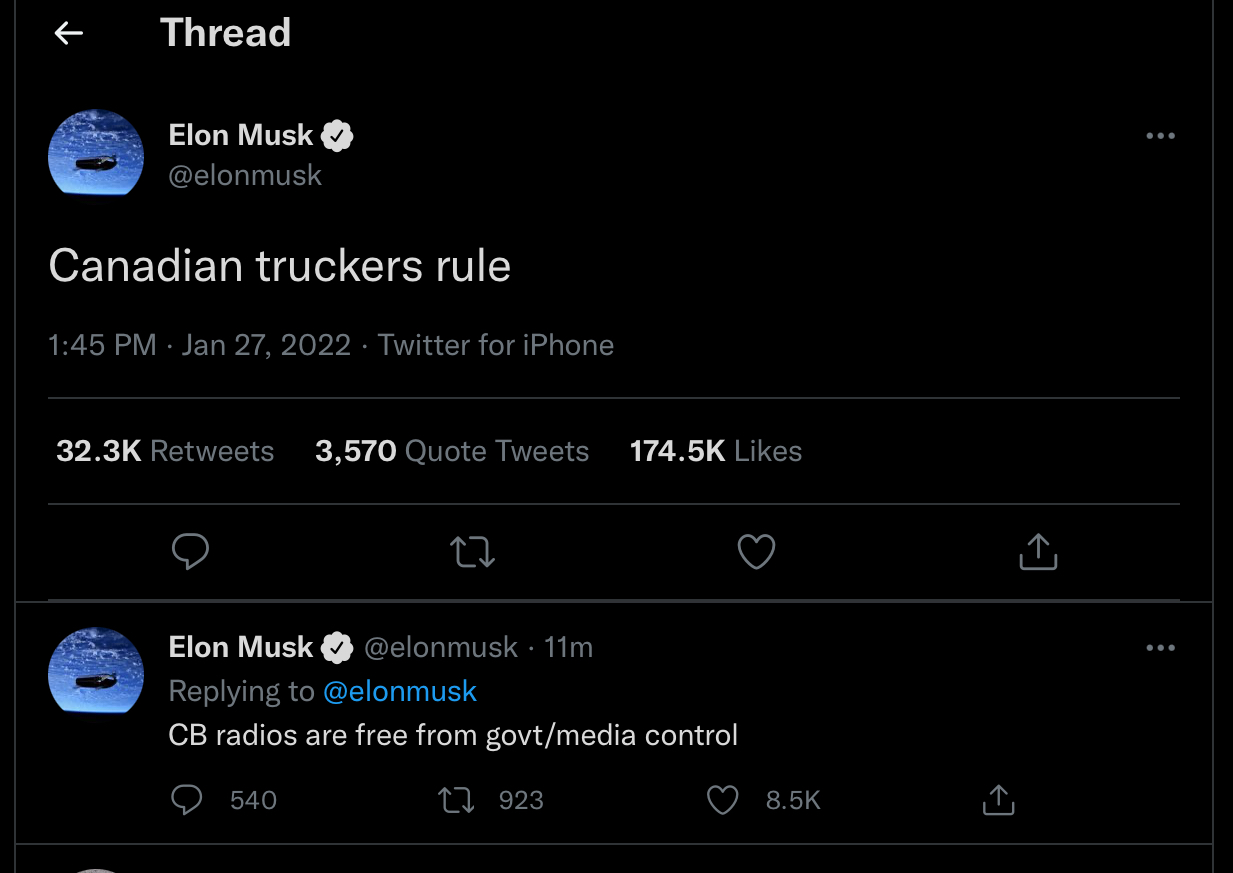The height and width of the screenshot is (873, 1233).
Task: Click the Twitter for iPhone source label
Action: [496, 346]
